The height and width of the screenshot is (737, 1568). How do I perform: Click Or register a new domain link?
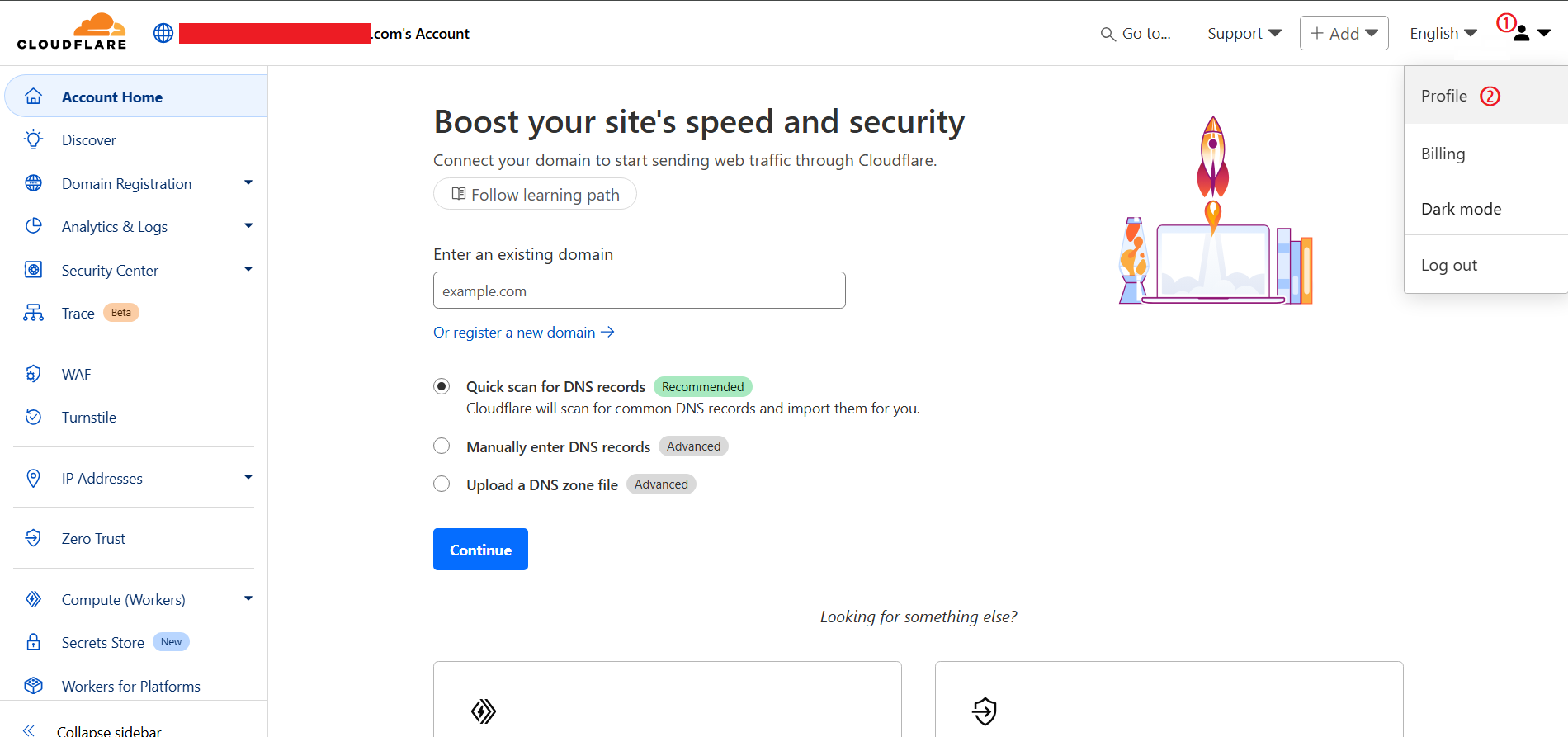pyautogui.click(x=524, y=332)
